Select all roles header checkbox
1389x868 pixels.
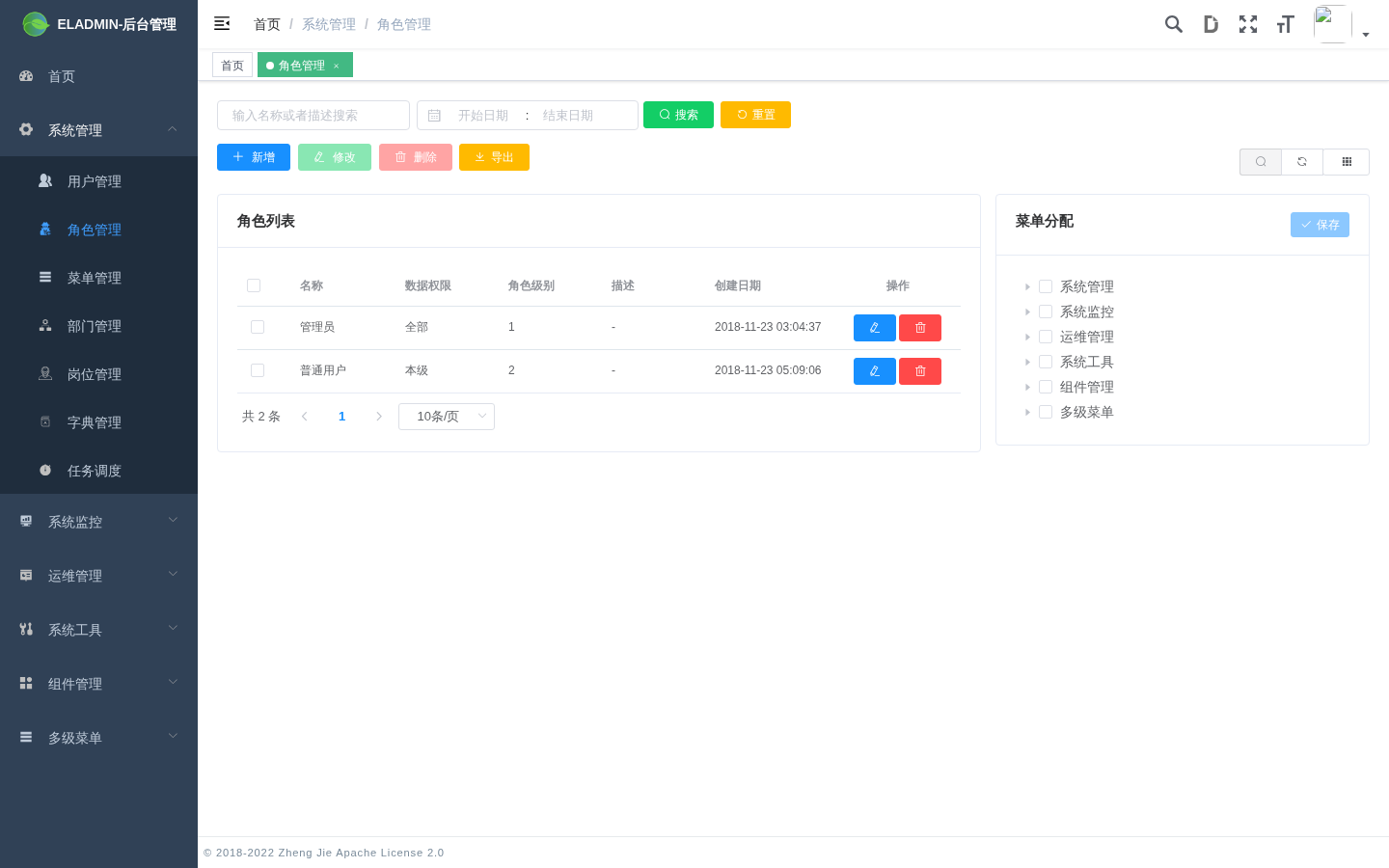tap(254, 285)
